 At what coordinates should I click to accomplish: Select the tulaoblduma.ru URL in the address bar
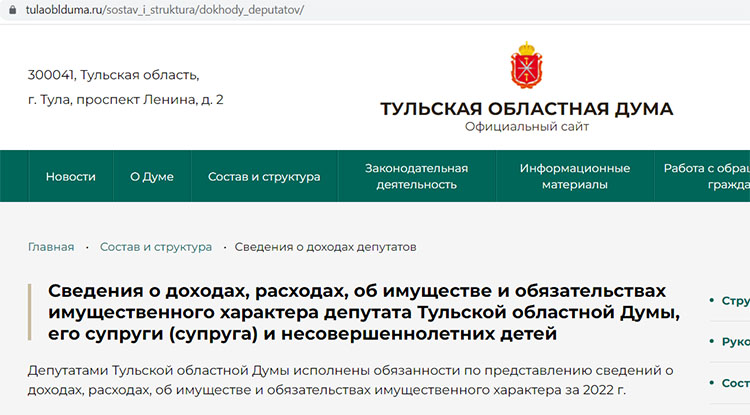coord(165,11)
